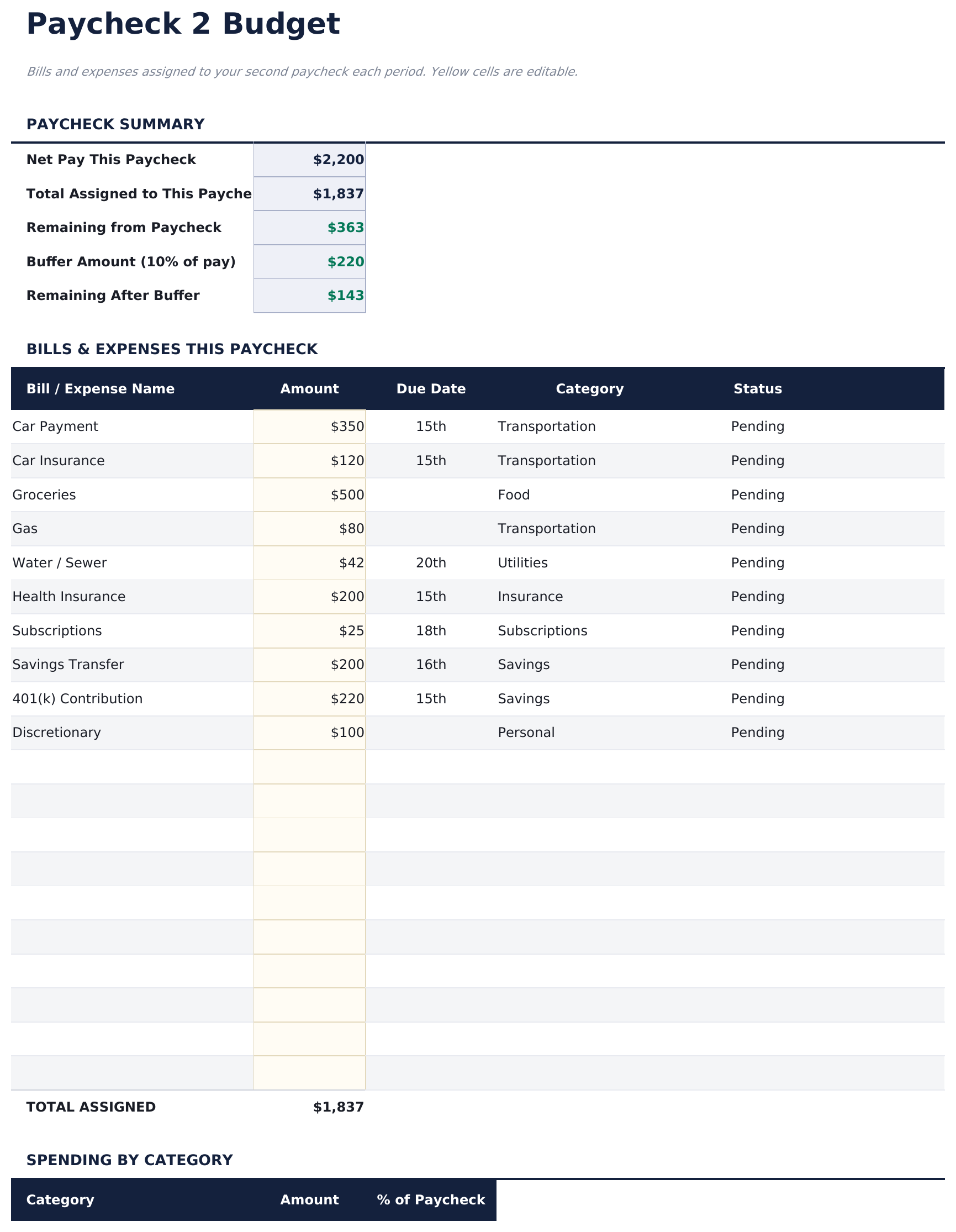956x1232 pixels.
Task: Click the Gas amount cell
Action: pyautogui.click(x=310, y=528)
